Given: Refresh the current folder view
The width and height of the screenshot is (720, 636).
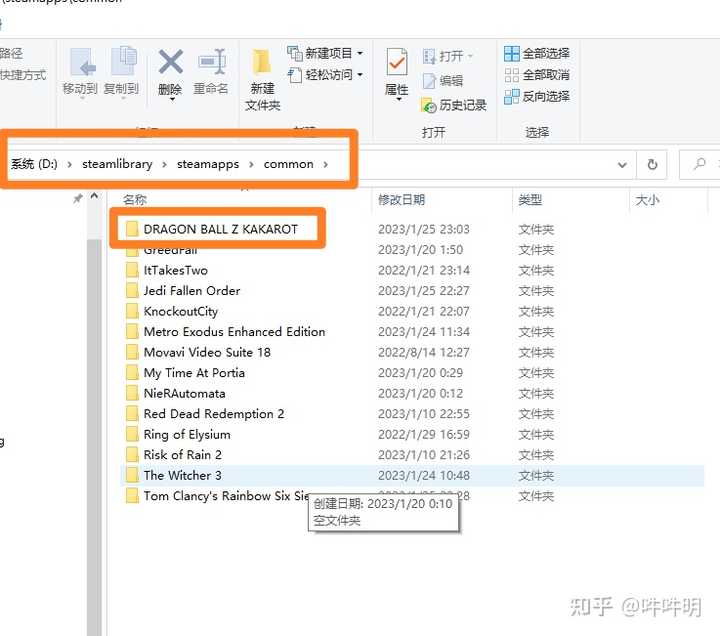Looking at the screenshot, I should (x=652, y=164).
